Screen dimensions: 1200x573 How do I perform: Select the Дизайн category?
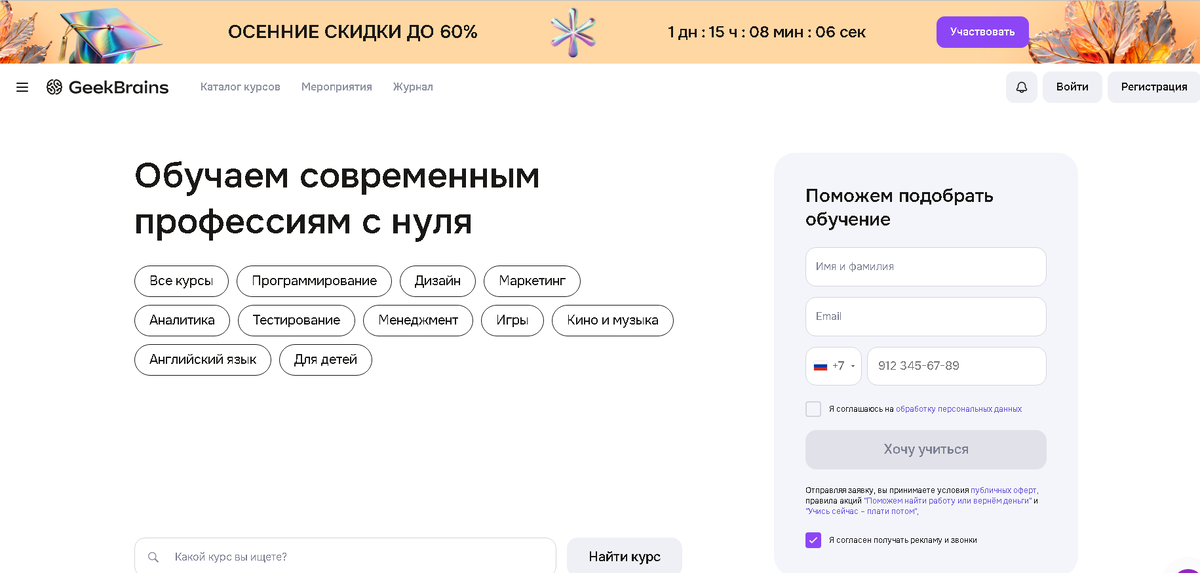click(x=438, y=281)
